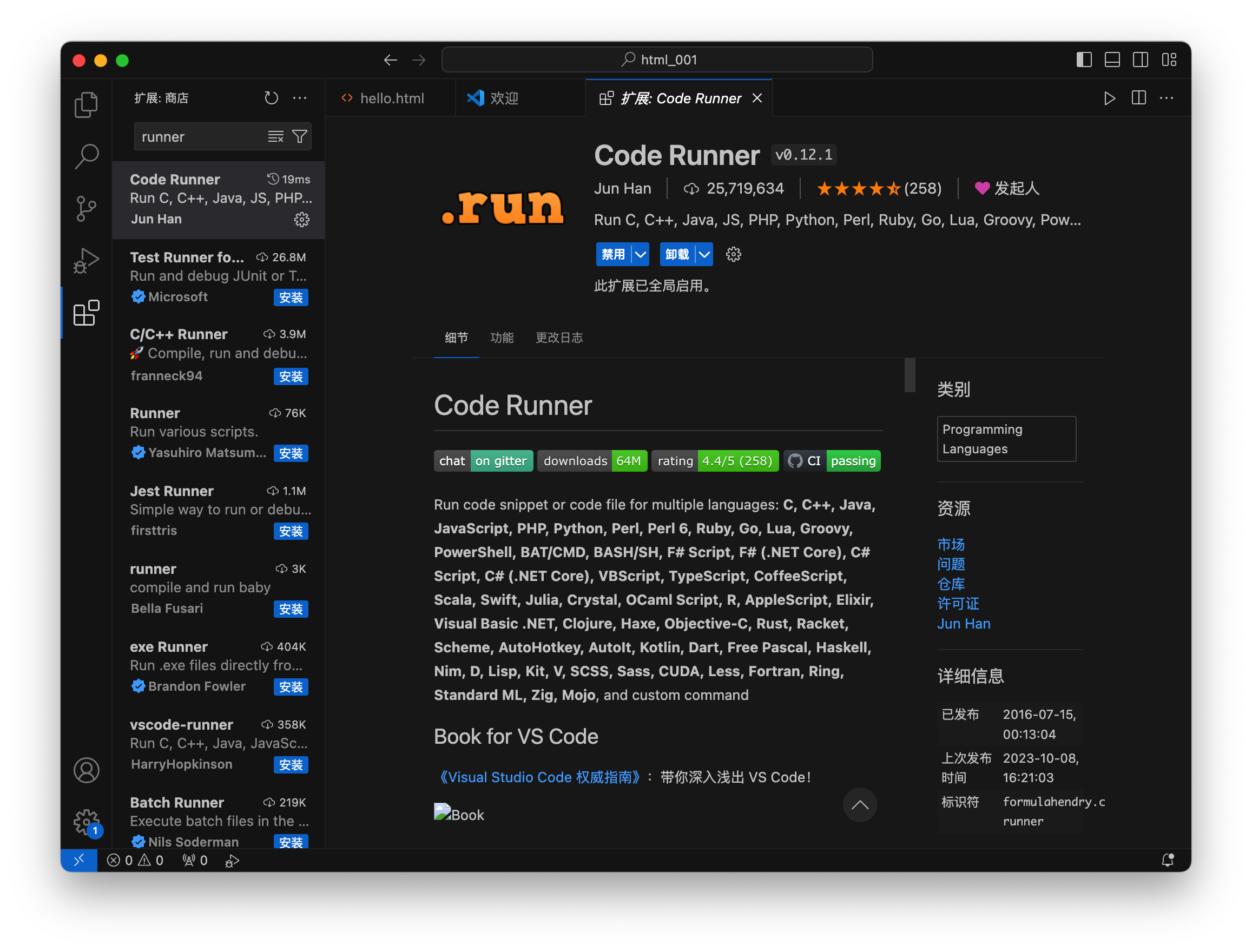Switch to the hello.html tab
The image size is (1252, 952).
click(390, 98)
